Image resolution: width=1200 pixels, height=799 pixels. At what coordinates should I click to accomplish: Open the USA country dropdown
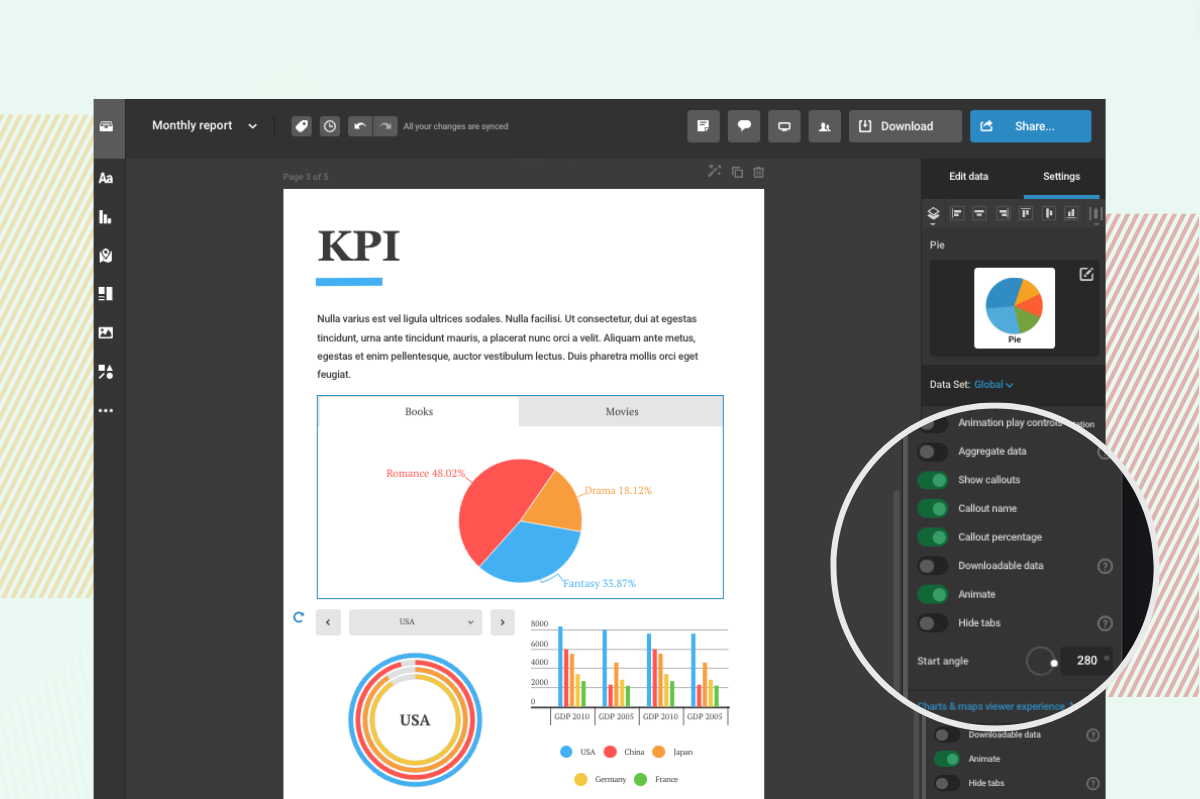[x=415, y=622]
